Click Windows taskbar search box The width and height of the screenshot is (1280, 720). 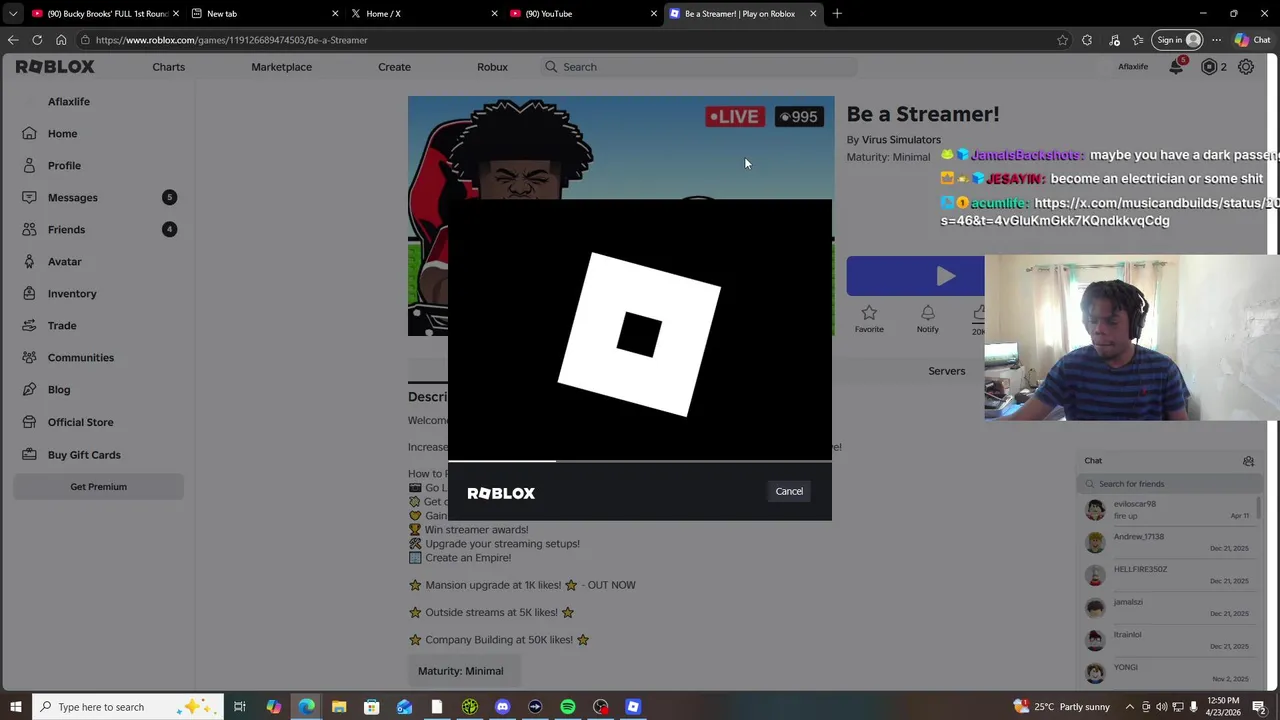pyautogui.click(x=128, y=707)
